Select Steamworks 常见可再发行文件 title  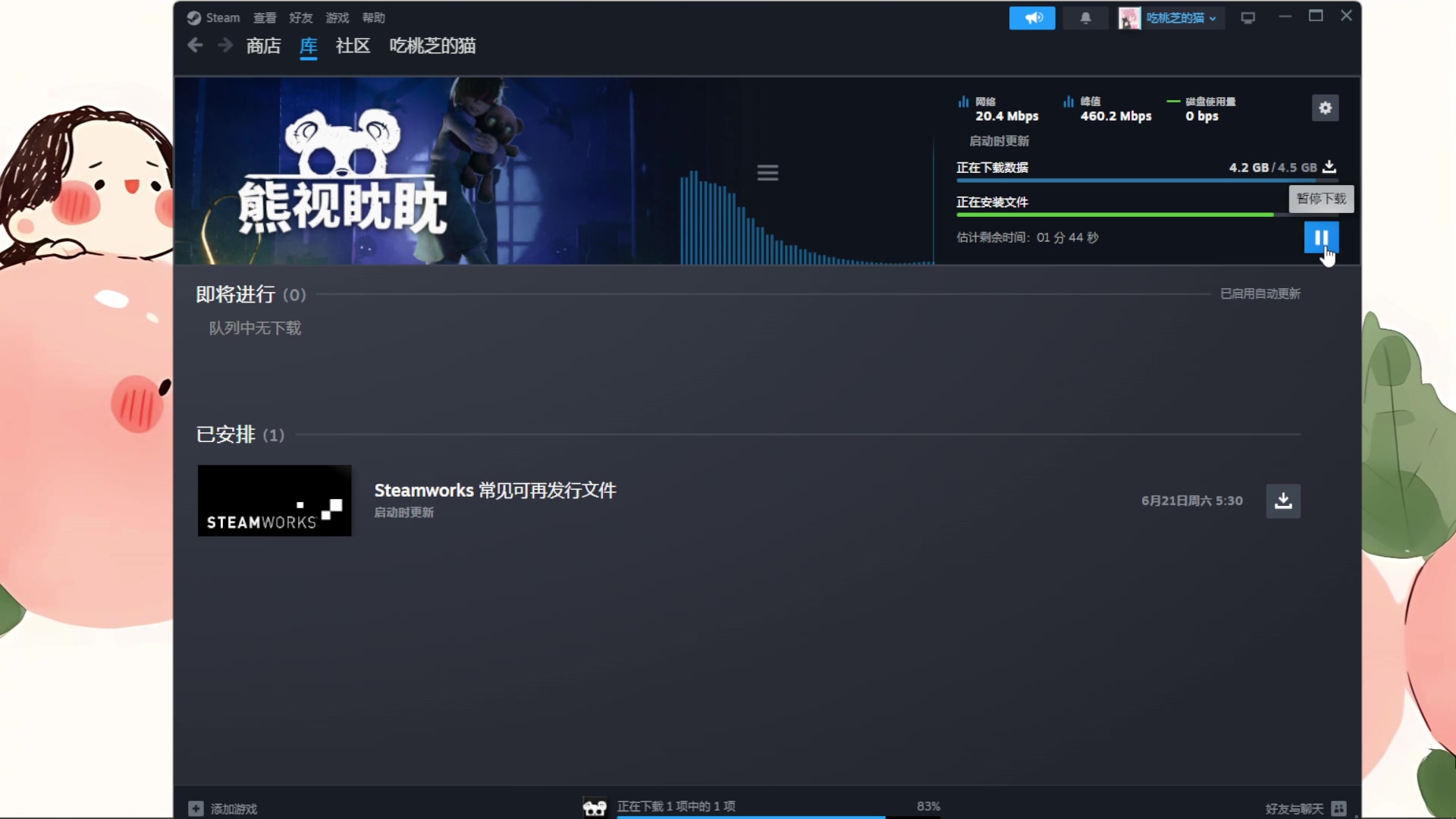coord(495,491)
